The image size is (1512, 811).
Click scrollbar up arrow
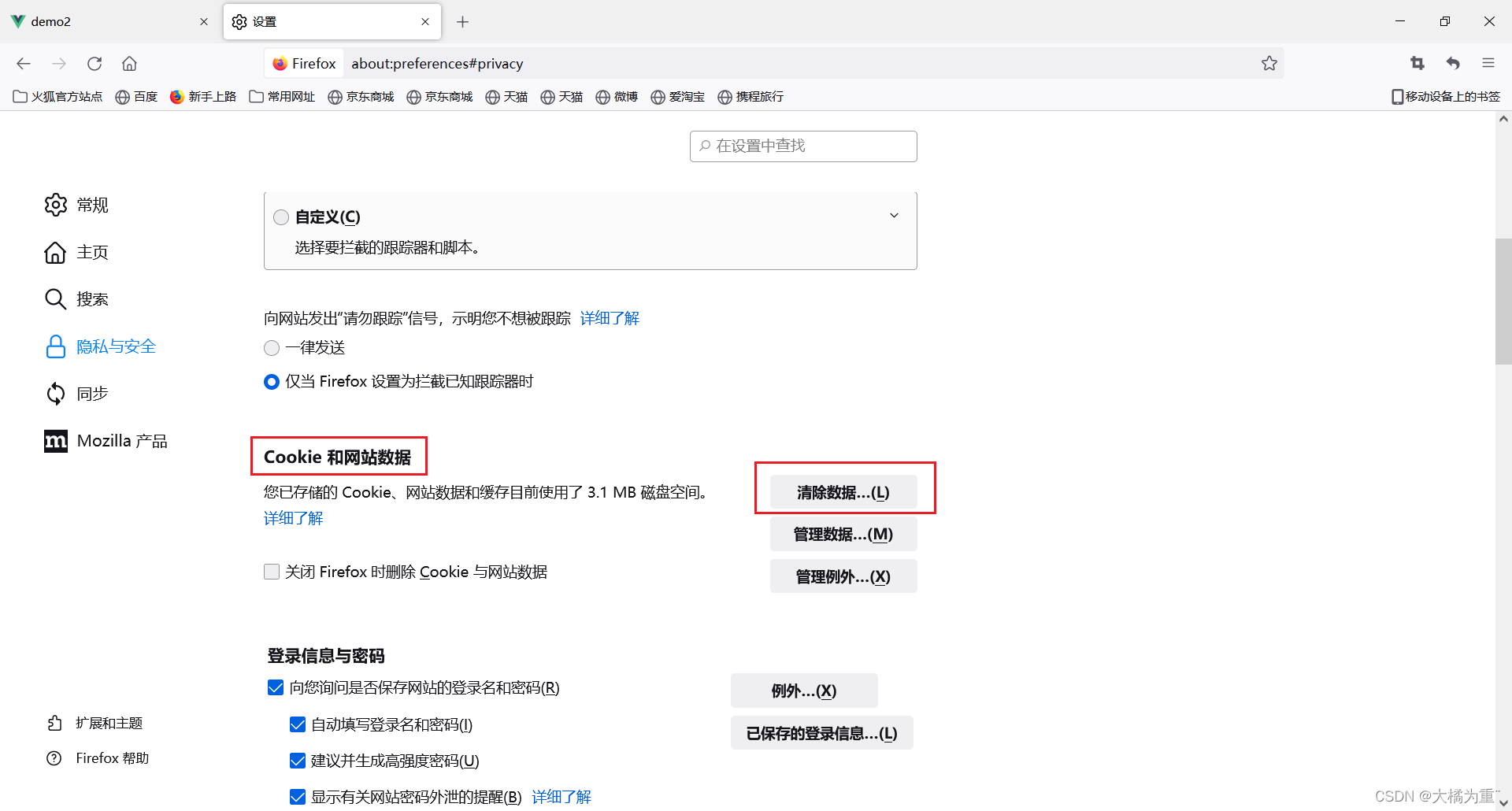coord(1503,120)
